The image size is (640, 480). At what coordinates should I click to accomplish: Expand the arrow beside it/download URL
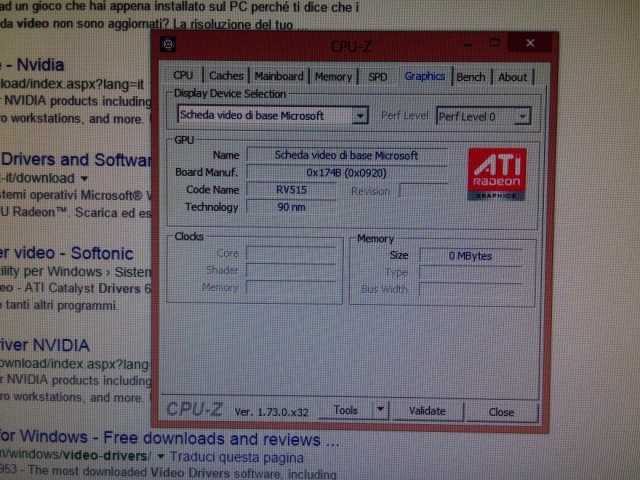pos(84,178)
